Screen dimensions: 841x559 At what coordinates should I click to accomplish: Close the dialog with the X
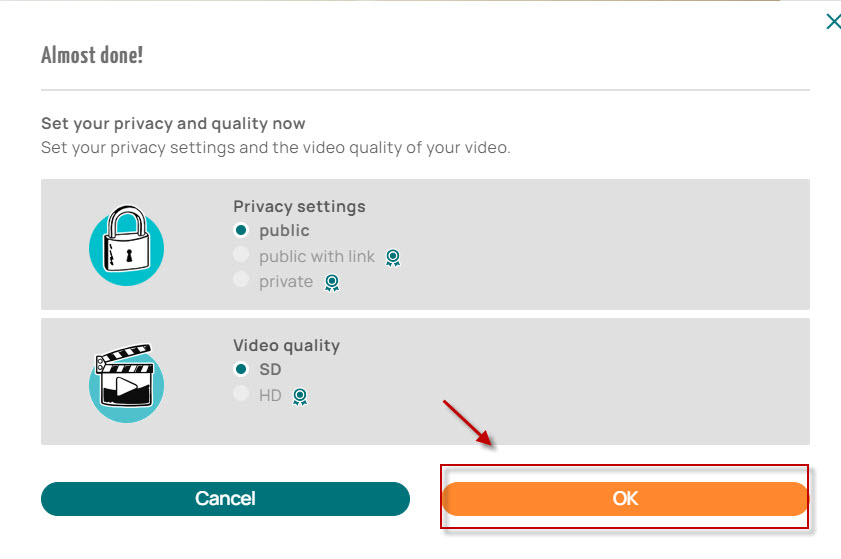click(x=832, y=21)
